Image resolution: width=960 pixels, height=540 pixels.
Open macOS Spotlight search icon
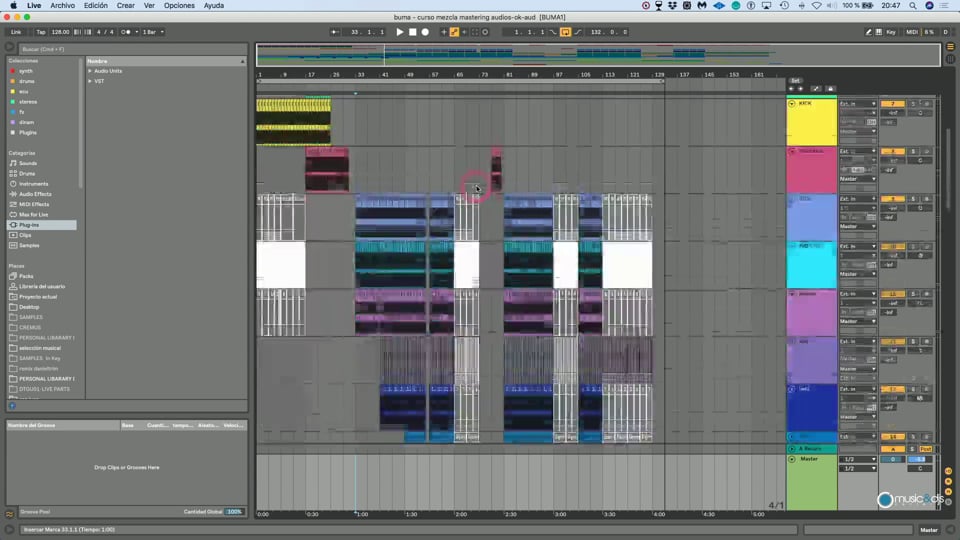[x=913, y=6]
